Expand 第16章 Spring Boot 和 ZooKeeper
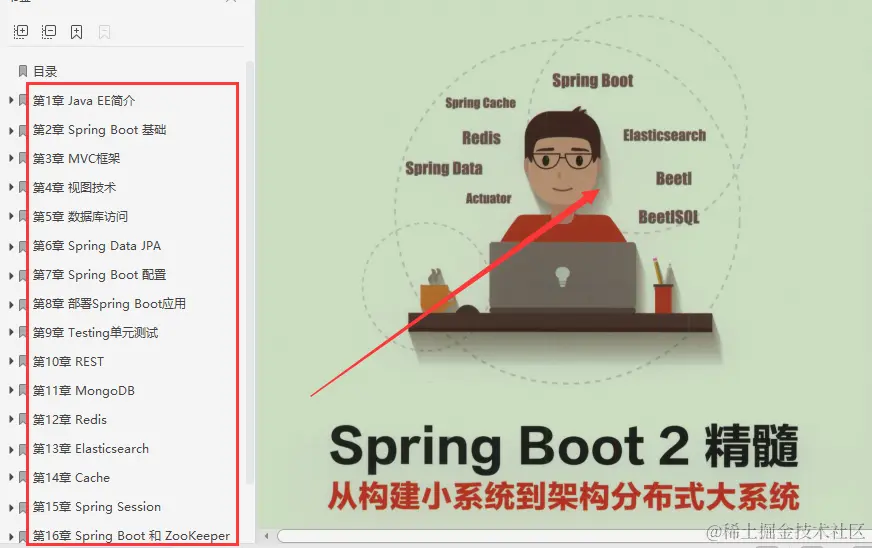 11,536
